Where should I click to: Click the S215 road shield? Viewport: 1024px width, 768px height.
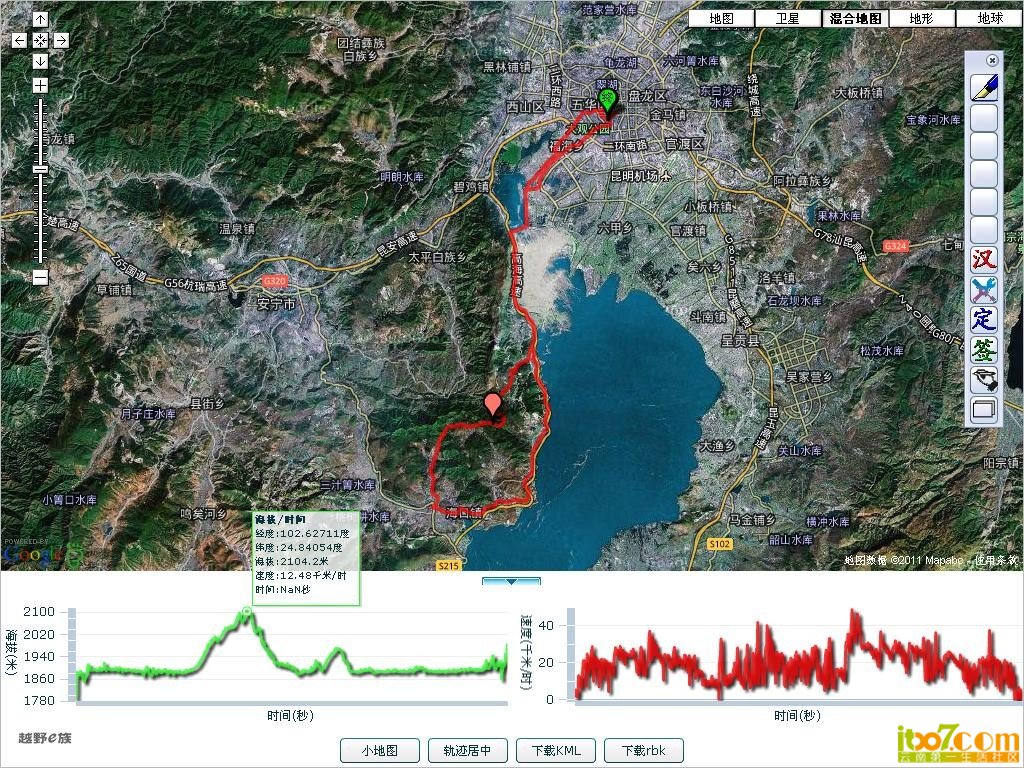point(449,566)
